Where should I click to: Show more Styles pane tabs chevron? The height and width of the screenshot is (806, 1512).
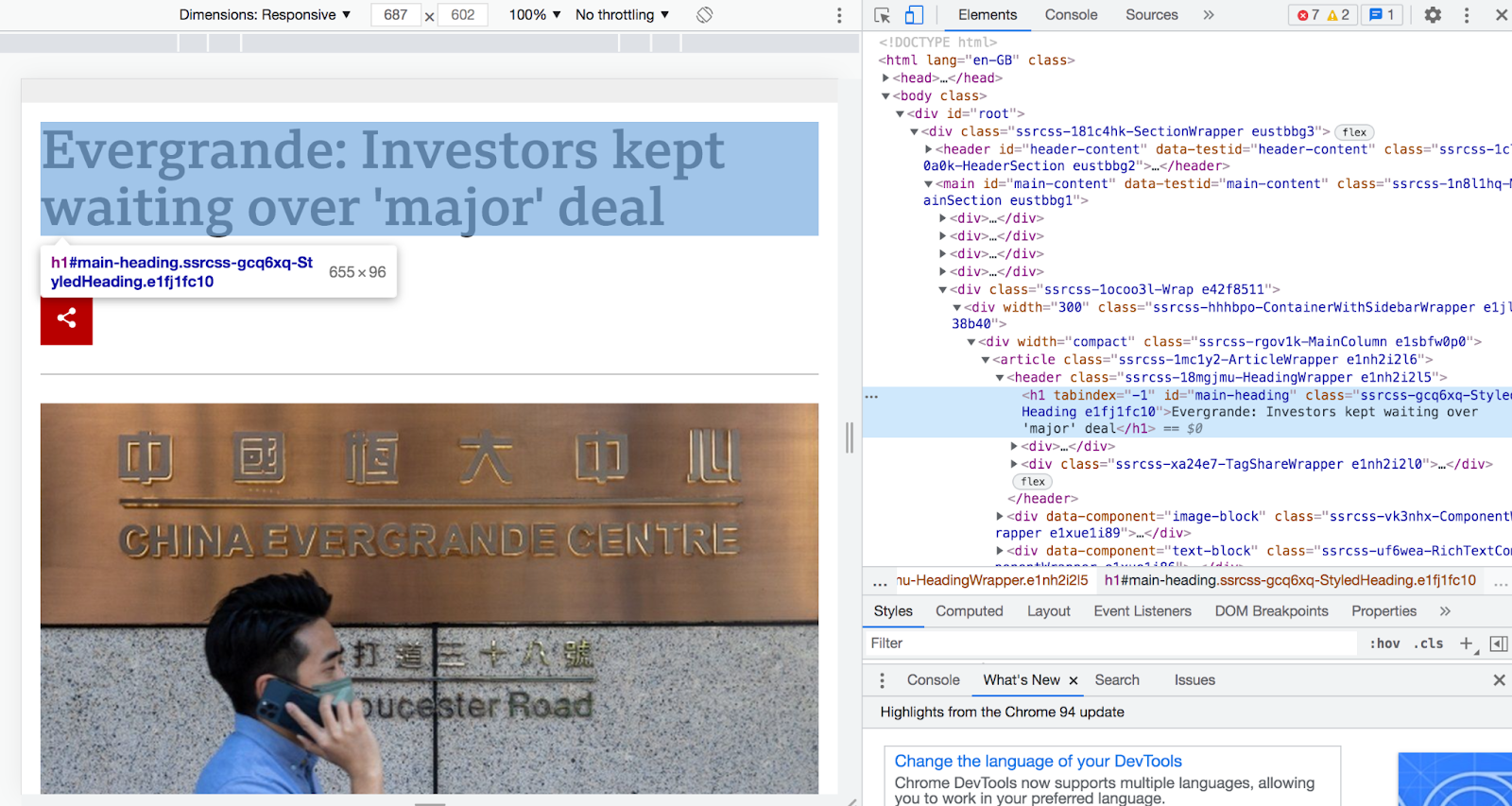(x=1445, y=611)
